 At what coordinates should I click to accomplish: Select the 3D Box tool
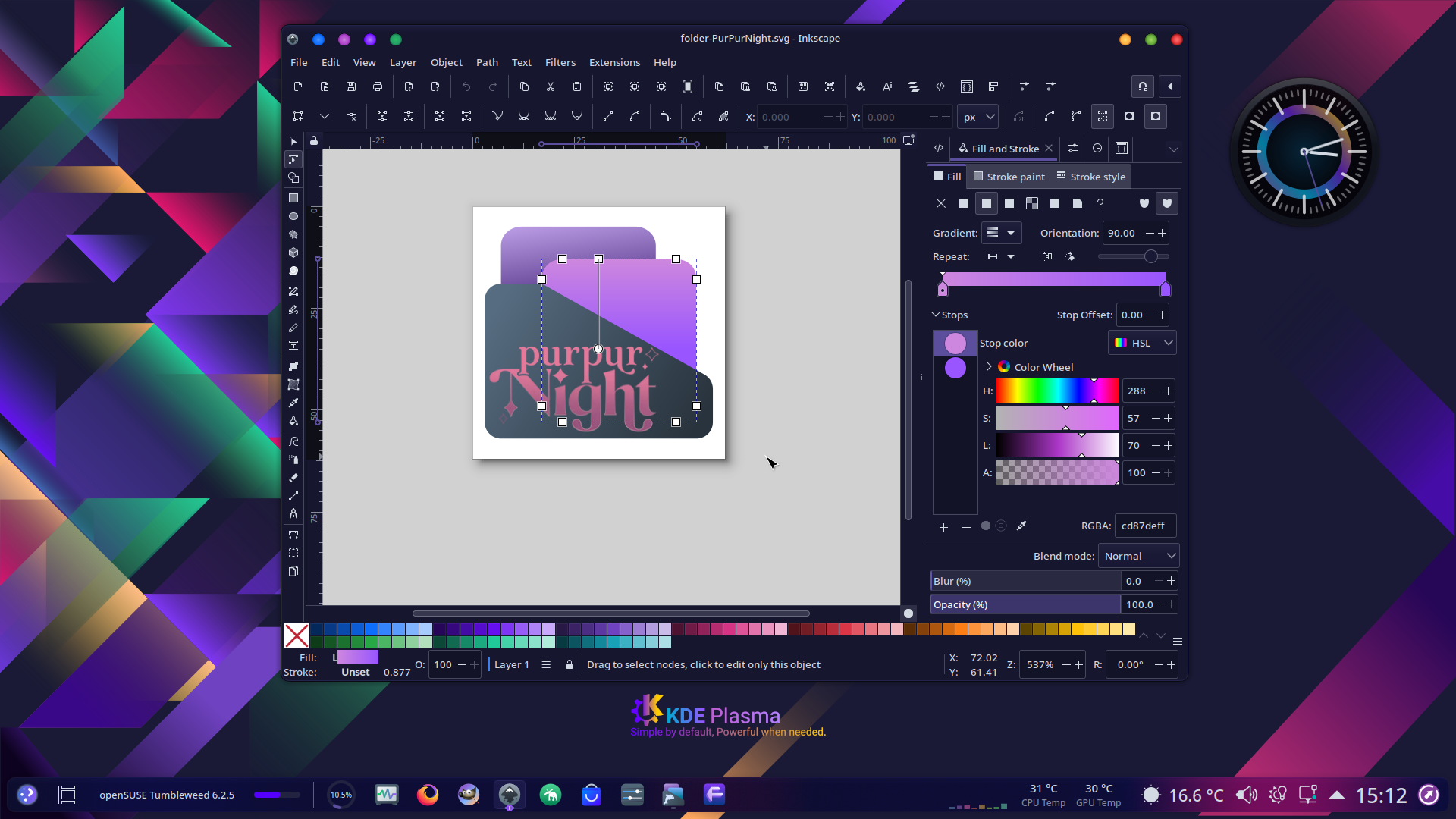pyautogui.click(x=293, y=253)
